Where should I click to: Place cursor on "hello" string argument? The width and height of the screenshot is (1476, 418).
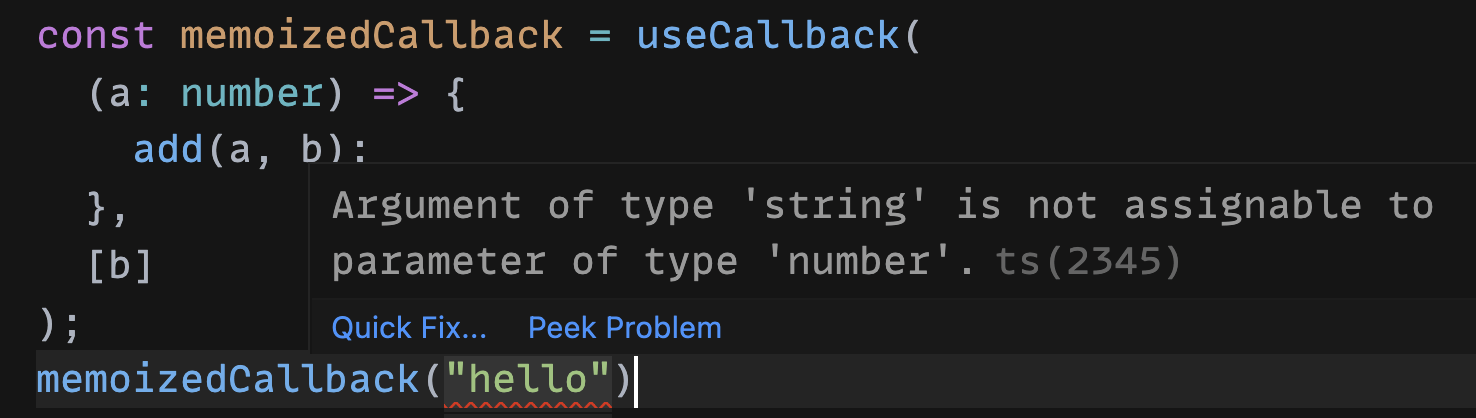coord(528,379)
